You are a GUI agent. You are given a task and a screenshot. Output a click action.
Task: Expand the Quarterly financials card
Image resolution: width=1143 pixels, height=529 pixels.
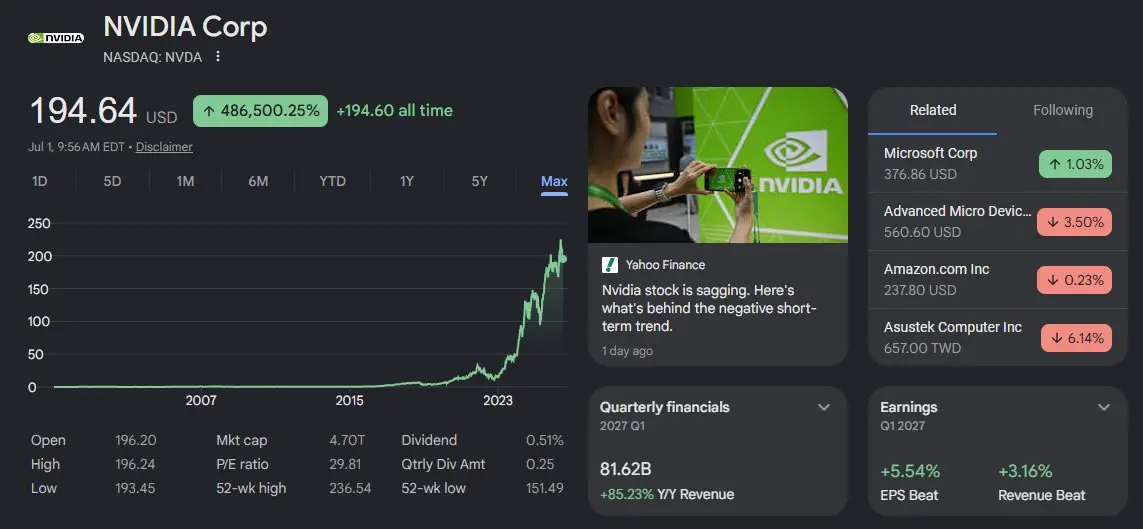pos(824,407)
